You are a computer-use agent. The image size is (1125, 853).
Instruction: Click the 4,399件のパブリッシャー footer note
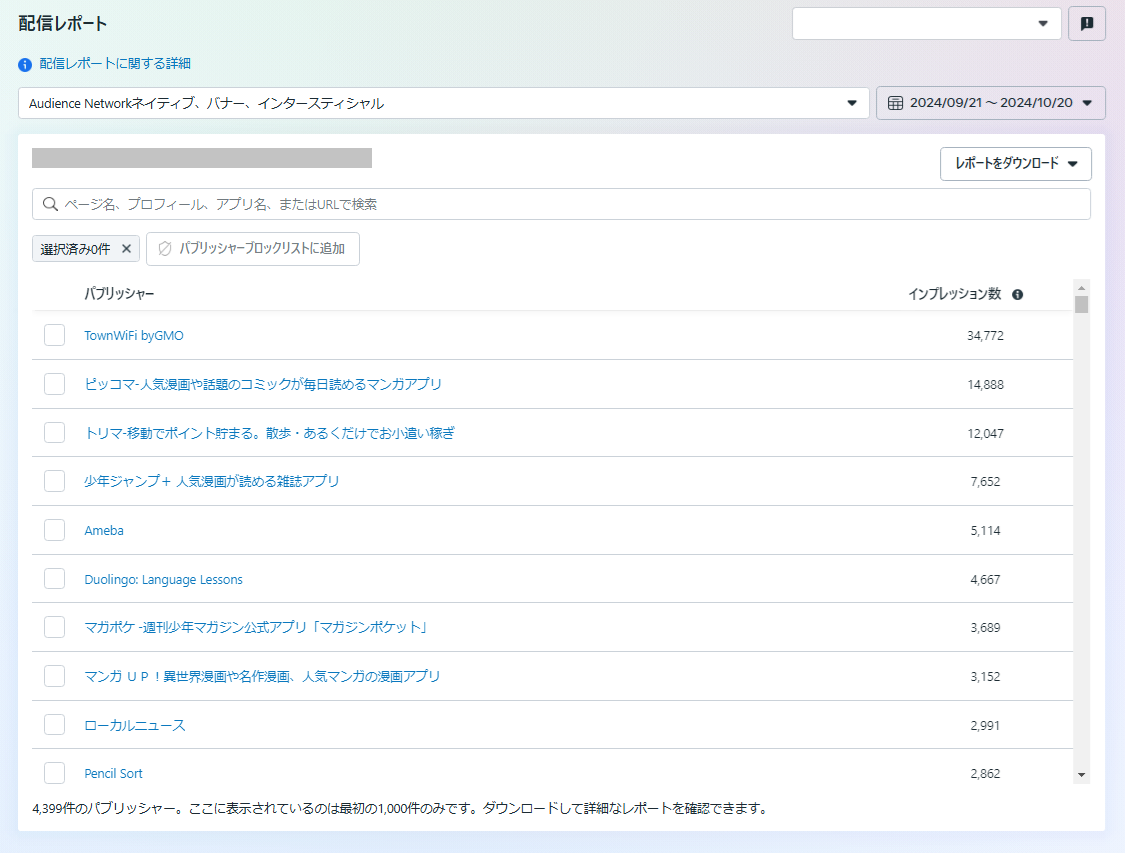click(x=401, y=809)
